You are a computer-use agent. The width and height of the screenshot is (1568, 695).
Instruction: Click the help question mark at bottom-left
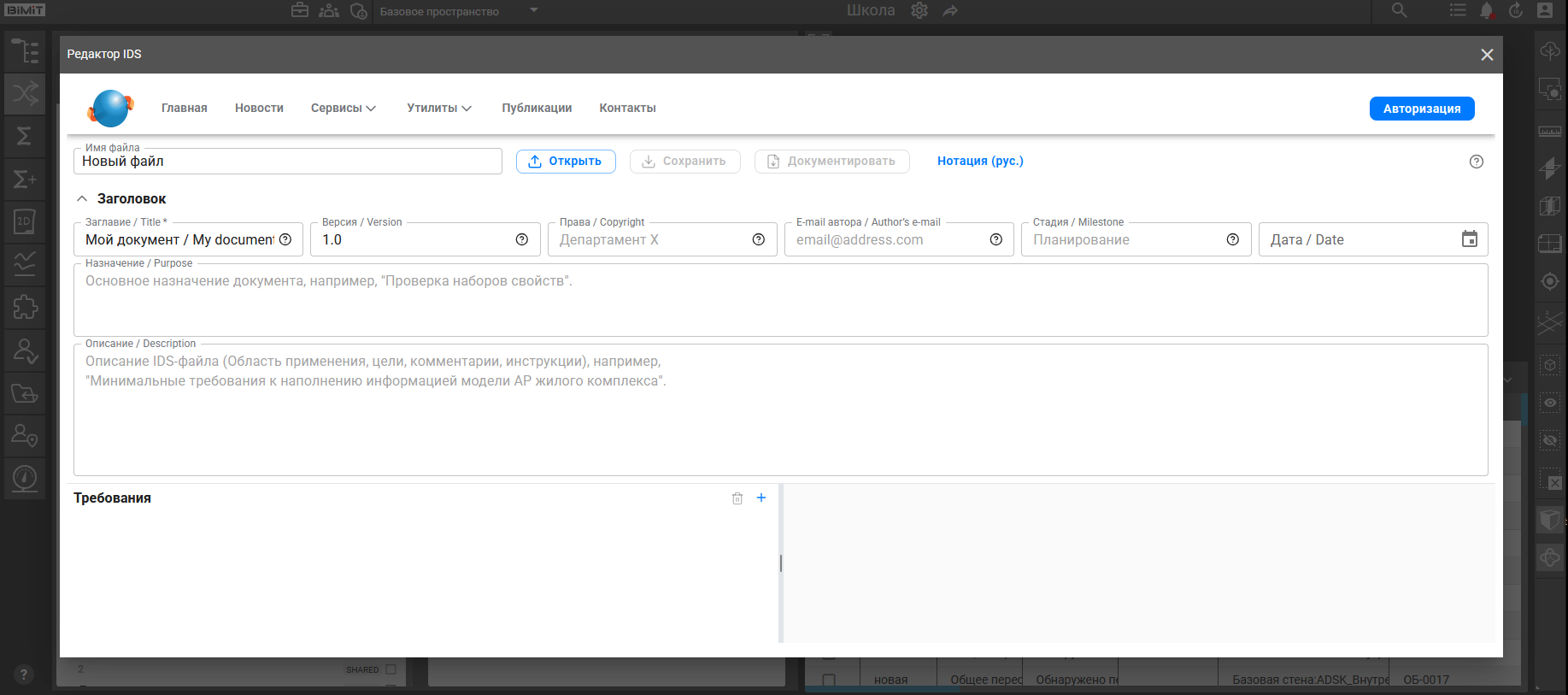pos(24,674)
